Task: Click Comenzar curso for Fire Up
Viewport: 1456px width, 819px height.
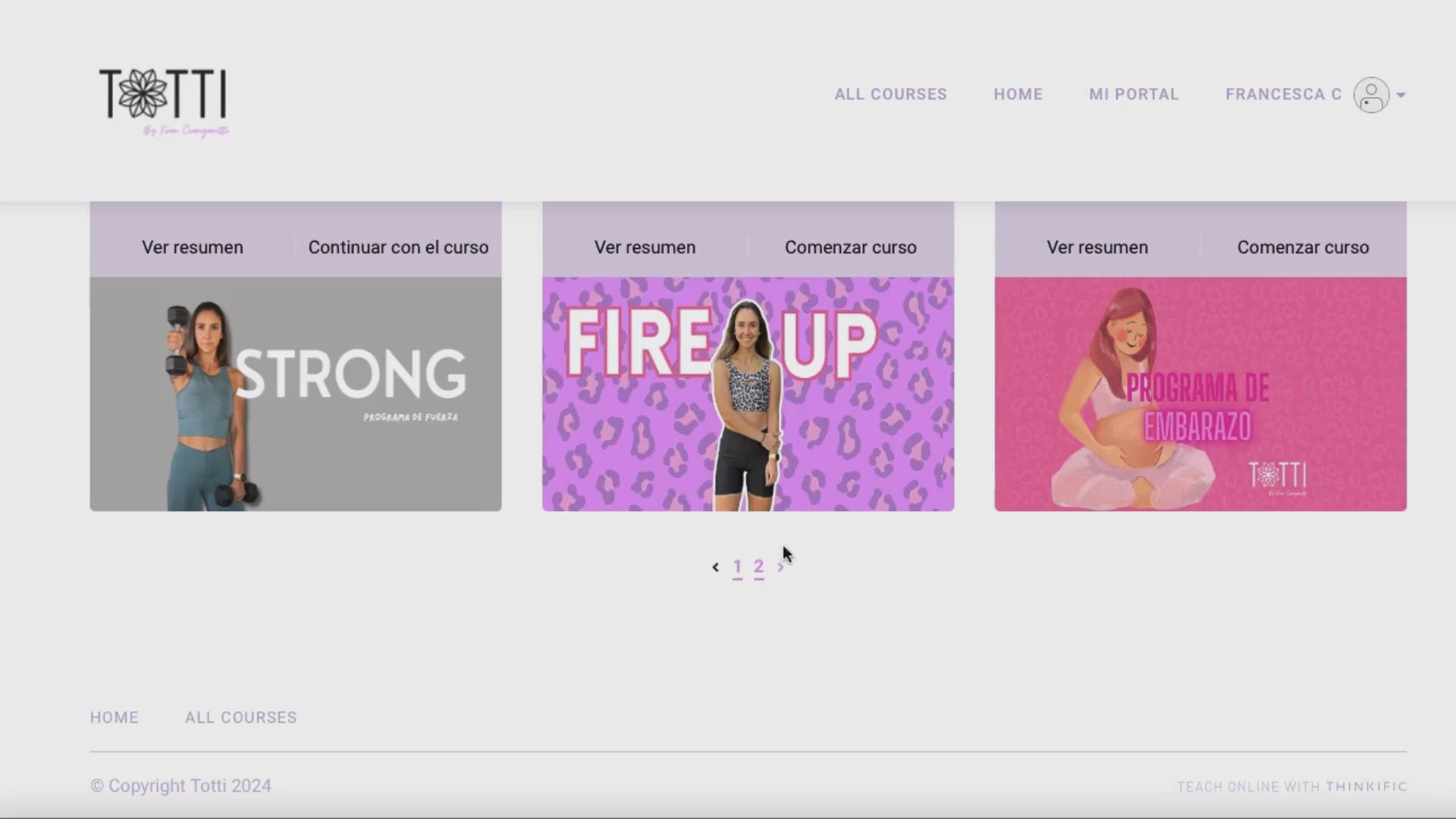Action: click(x=850, y=247)
